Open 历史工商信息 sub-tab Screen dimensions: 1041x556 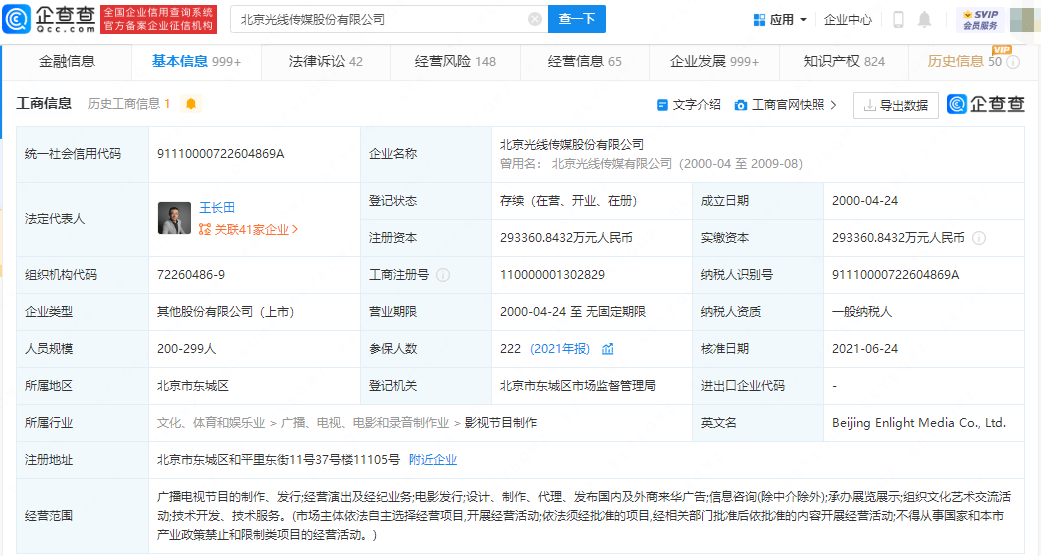pos(129,104)
